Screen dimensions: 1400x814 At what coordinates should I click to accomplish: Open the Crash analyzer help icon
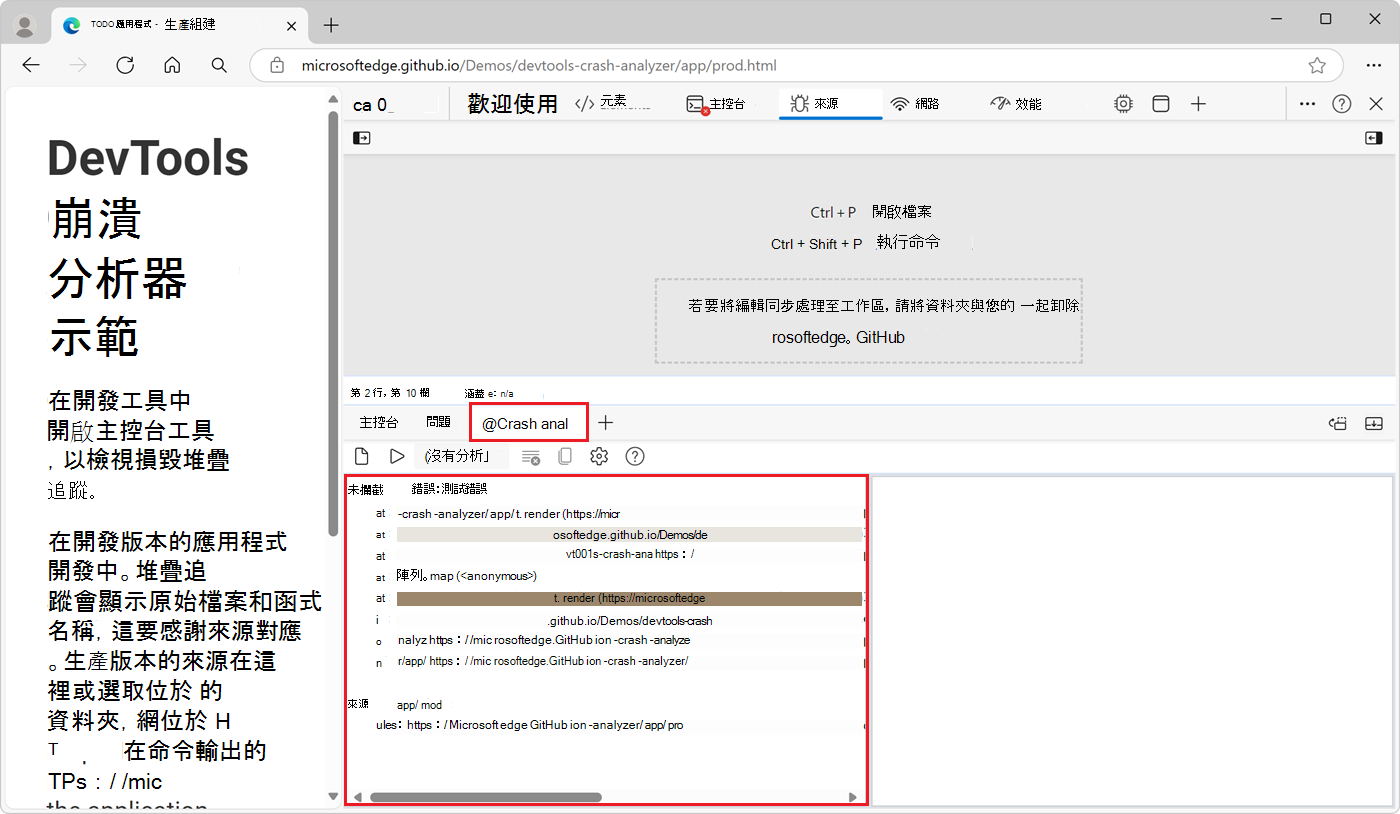tap(634, 456)
